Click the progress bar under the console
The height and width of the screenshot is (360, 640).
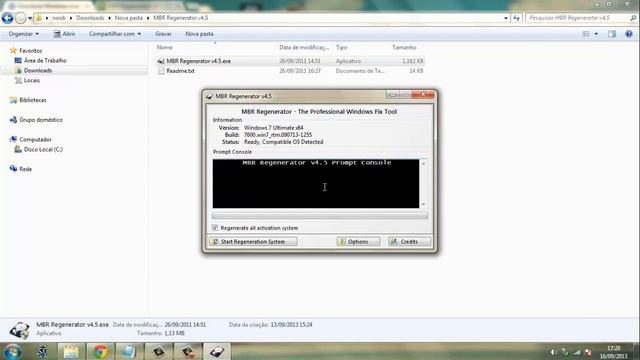pyautogui.click(x=320, y=216)
